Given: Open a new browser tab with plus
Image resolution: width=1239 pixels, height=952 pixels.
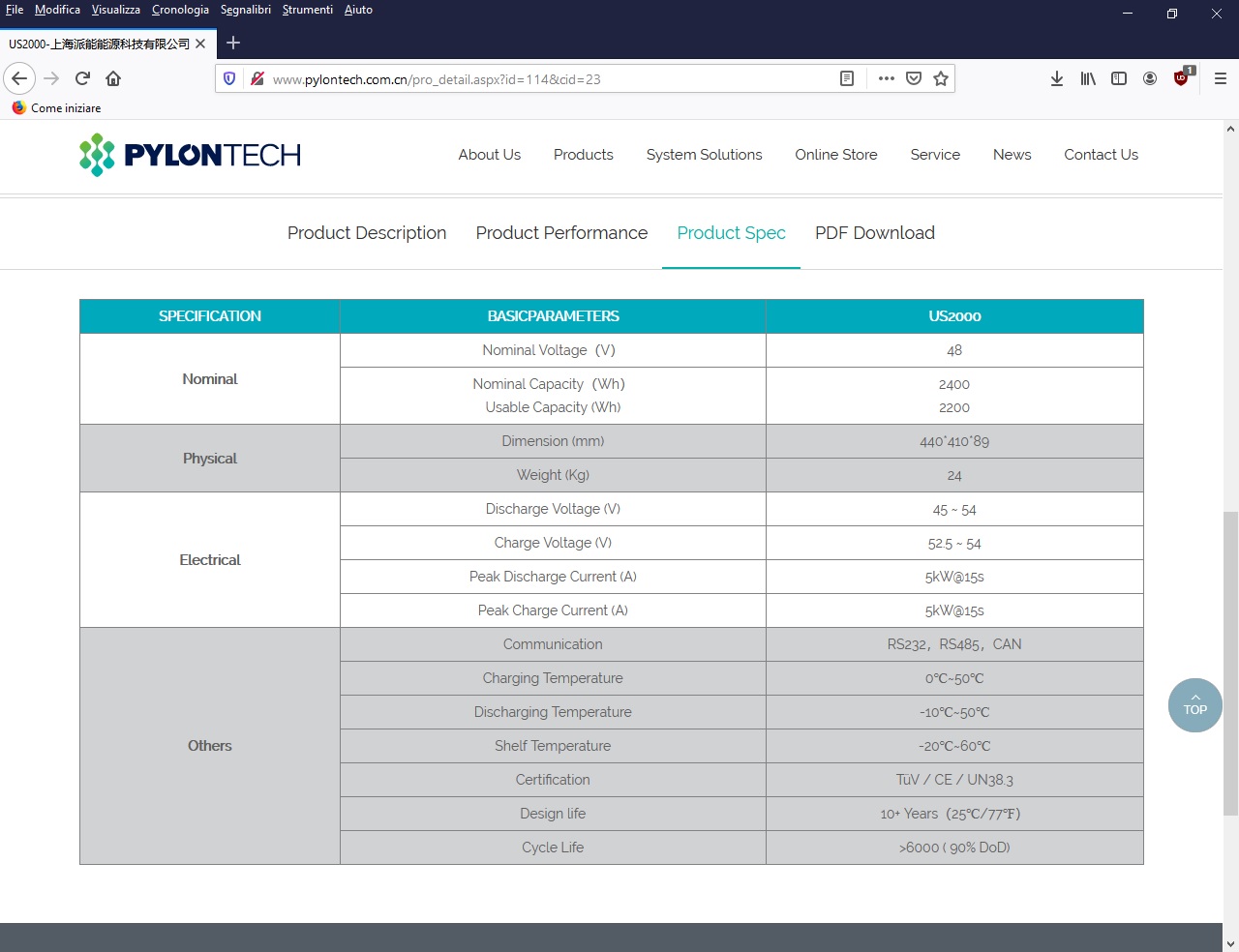Looking at the screenshot, I should (x=233, y=43).
